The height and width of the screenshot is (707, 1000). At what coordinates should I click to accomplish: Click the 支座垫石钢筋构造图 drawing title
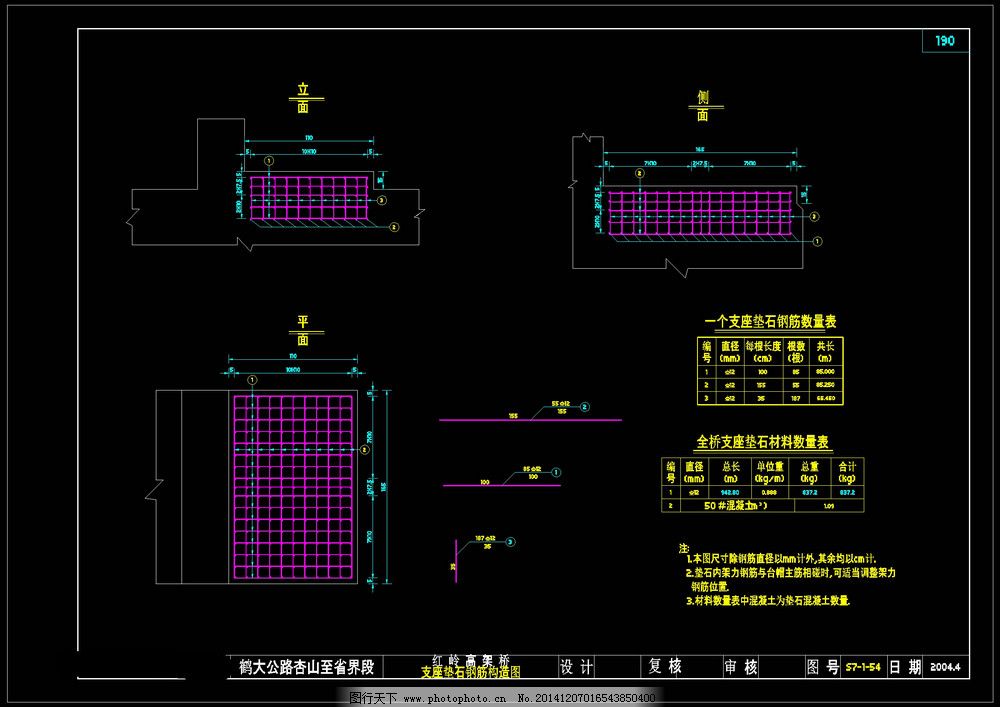[470, 674]
